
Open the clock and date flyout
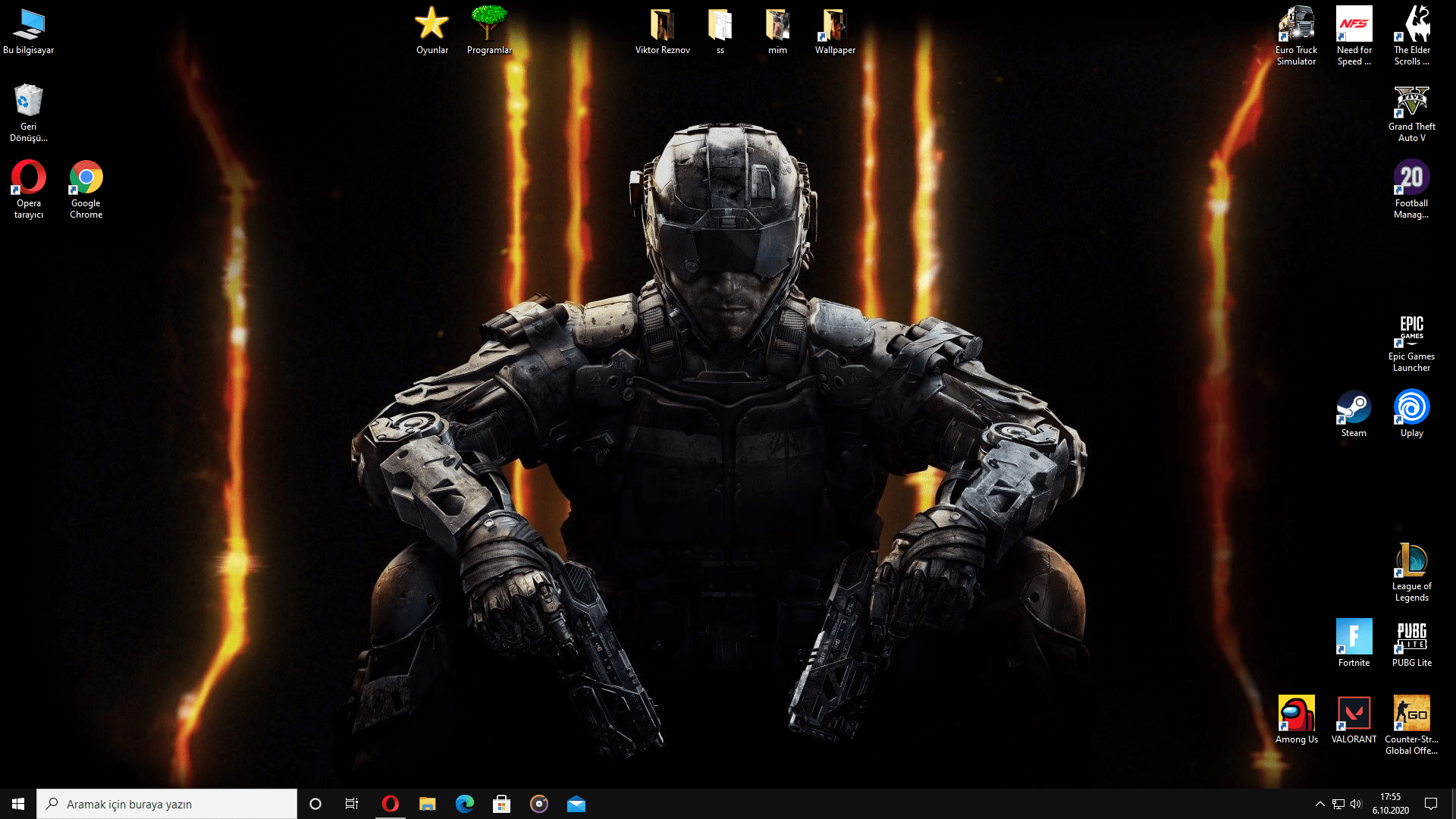[1390, 804]
